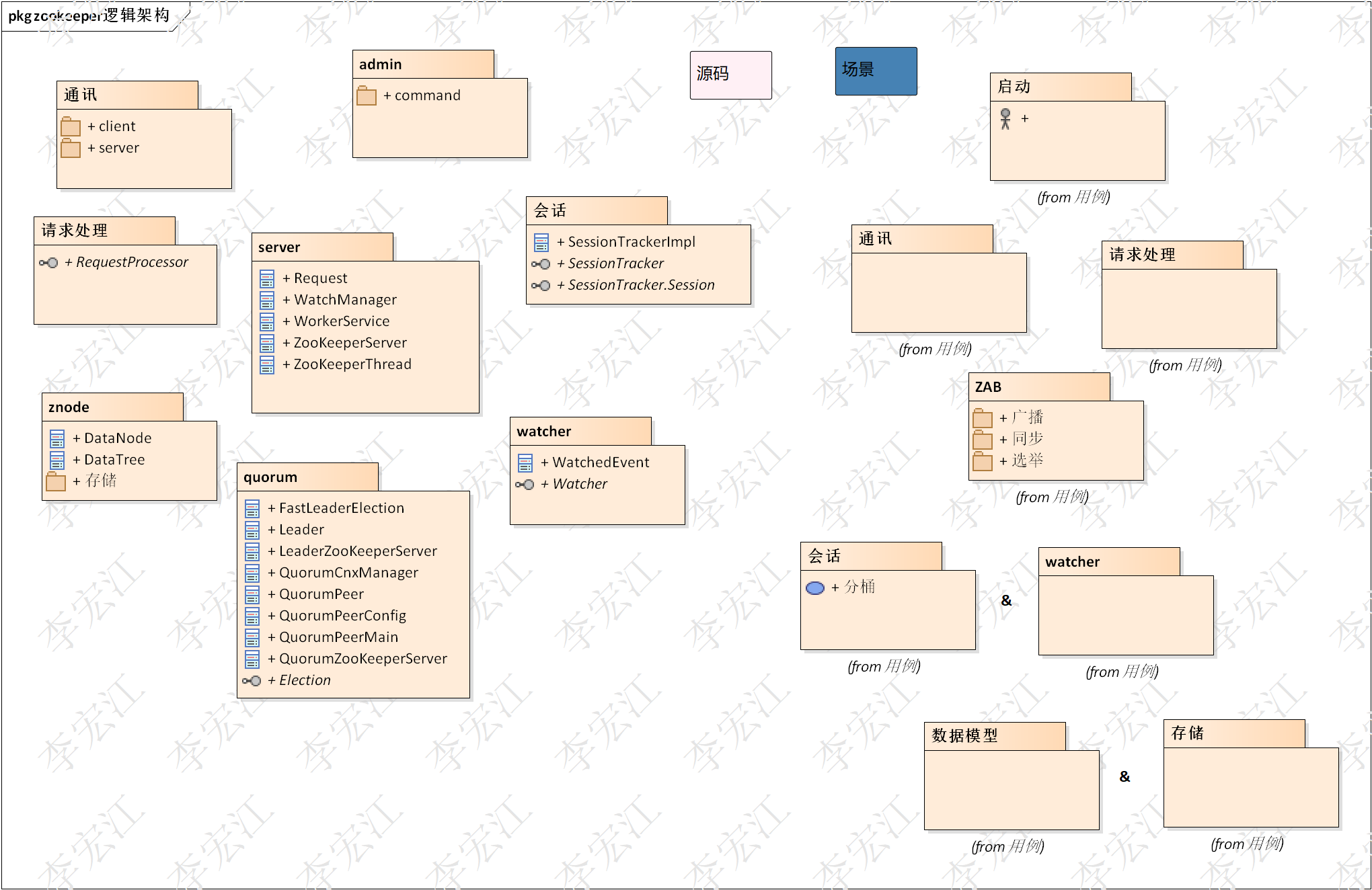Select the admin package header tab

tap(422, 65)
